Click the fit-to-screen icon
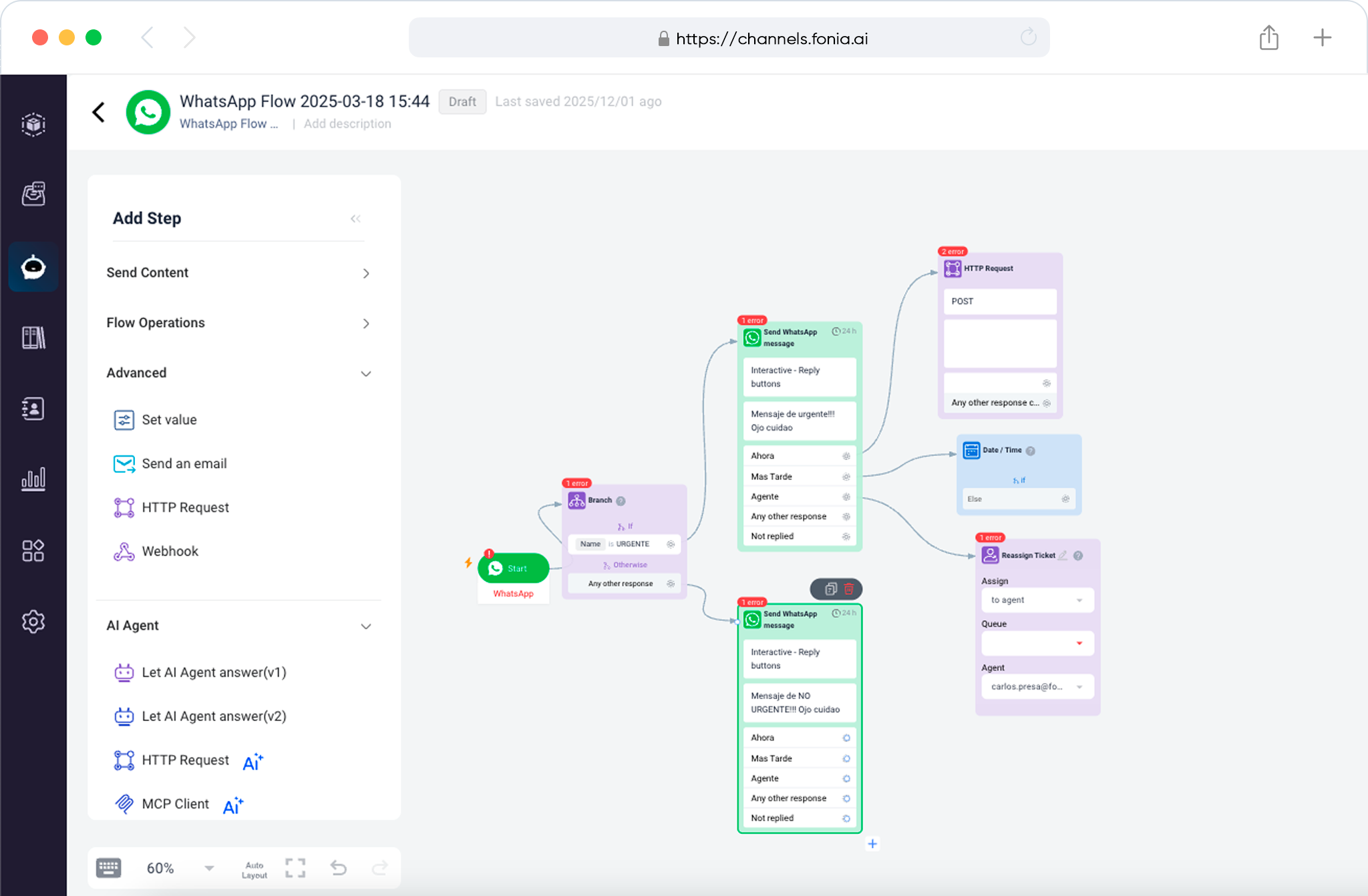The width and height of the screenshot is (1368, 896). (x=295, y=868)
